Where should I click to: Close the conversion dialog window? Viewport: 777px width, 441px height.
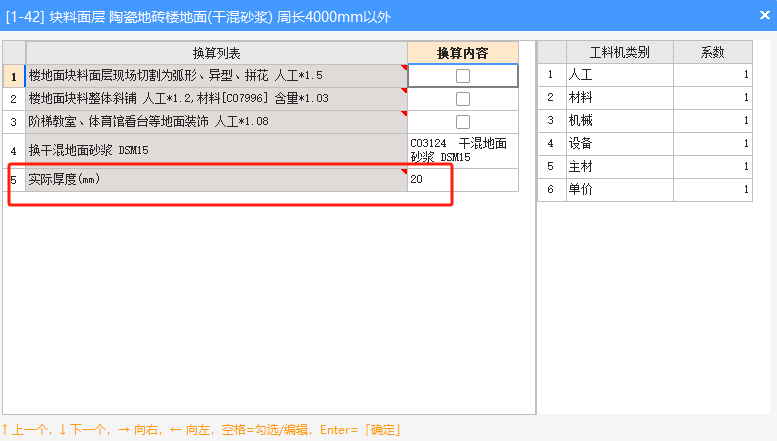pos(765,15)
